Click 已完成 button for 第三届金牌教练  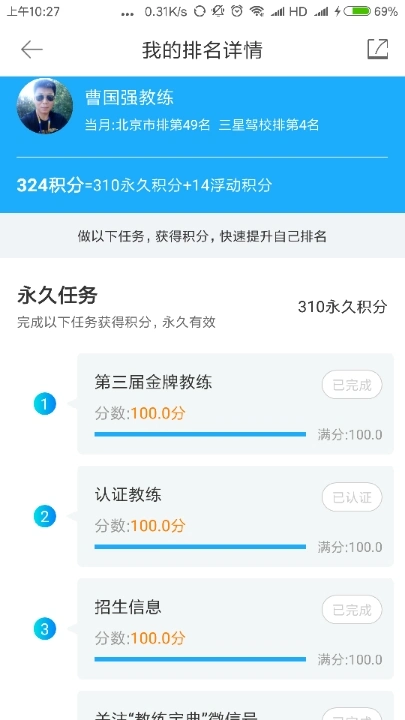click(x=352, y=385)
